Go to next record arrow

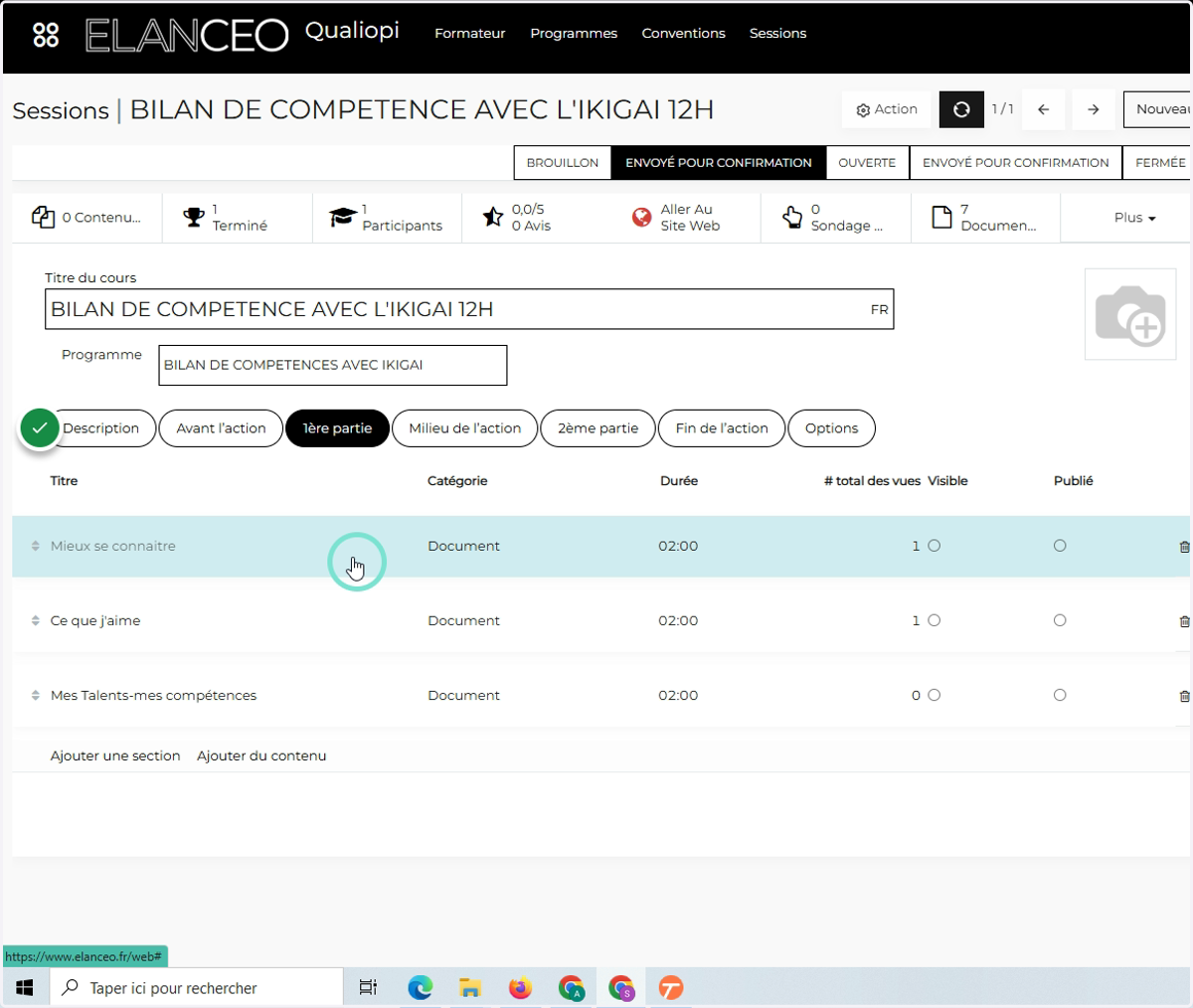[1093, 109]
